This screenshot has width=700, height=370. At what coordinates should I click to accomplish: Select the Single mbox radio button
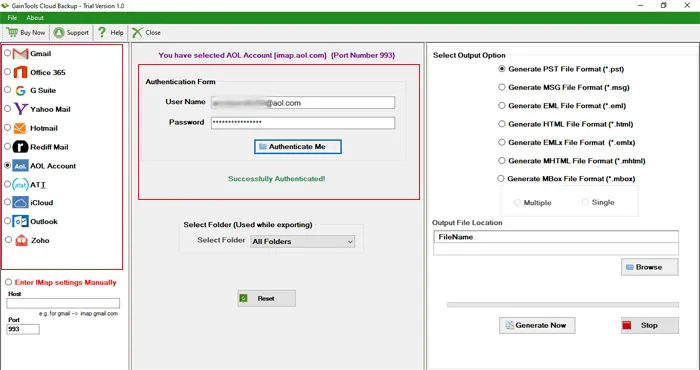click(x=585, y=202)
